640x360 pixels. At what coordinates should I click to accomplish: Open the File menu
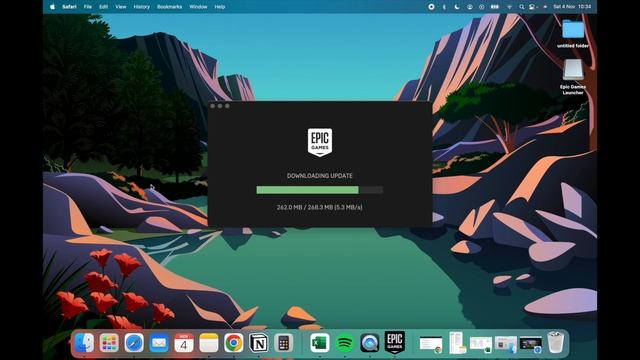88,7
